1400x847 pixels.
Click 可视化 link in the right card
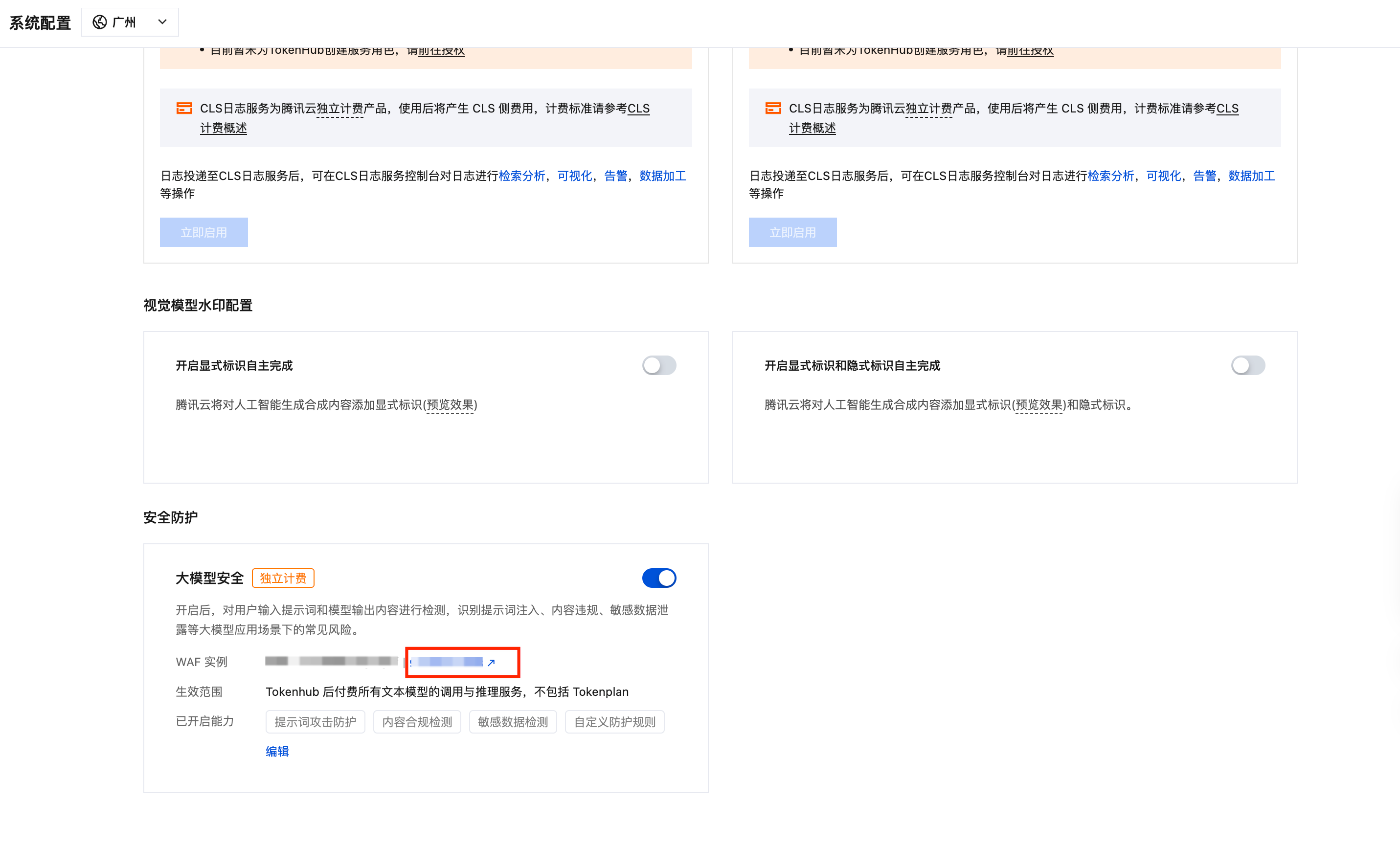point(1163,176)
